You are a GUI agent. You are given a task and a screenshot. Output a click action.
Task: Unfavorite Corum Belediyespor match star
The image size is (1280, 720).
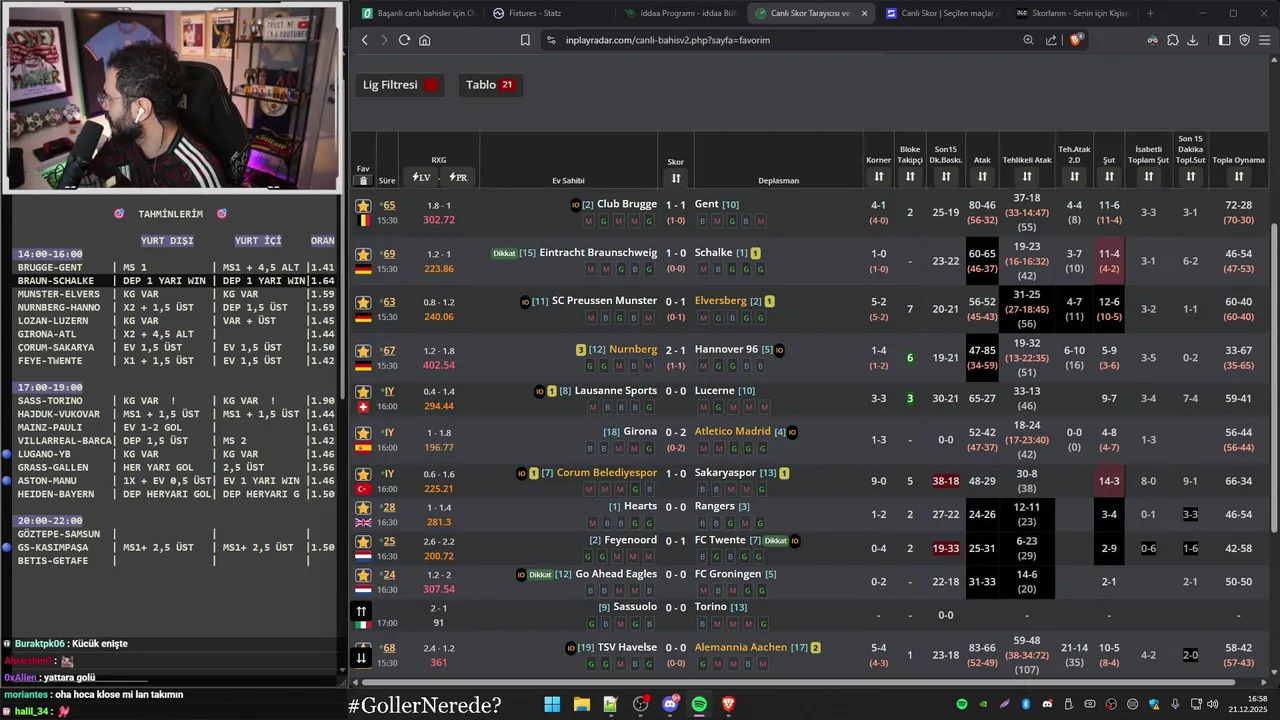click(363, 474)
